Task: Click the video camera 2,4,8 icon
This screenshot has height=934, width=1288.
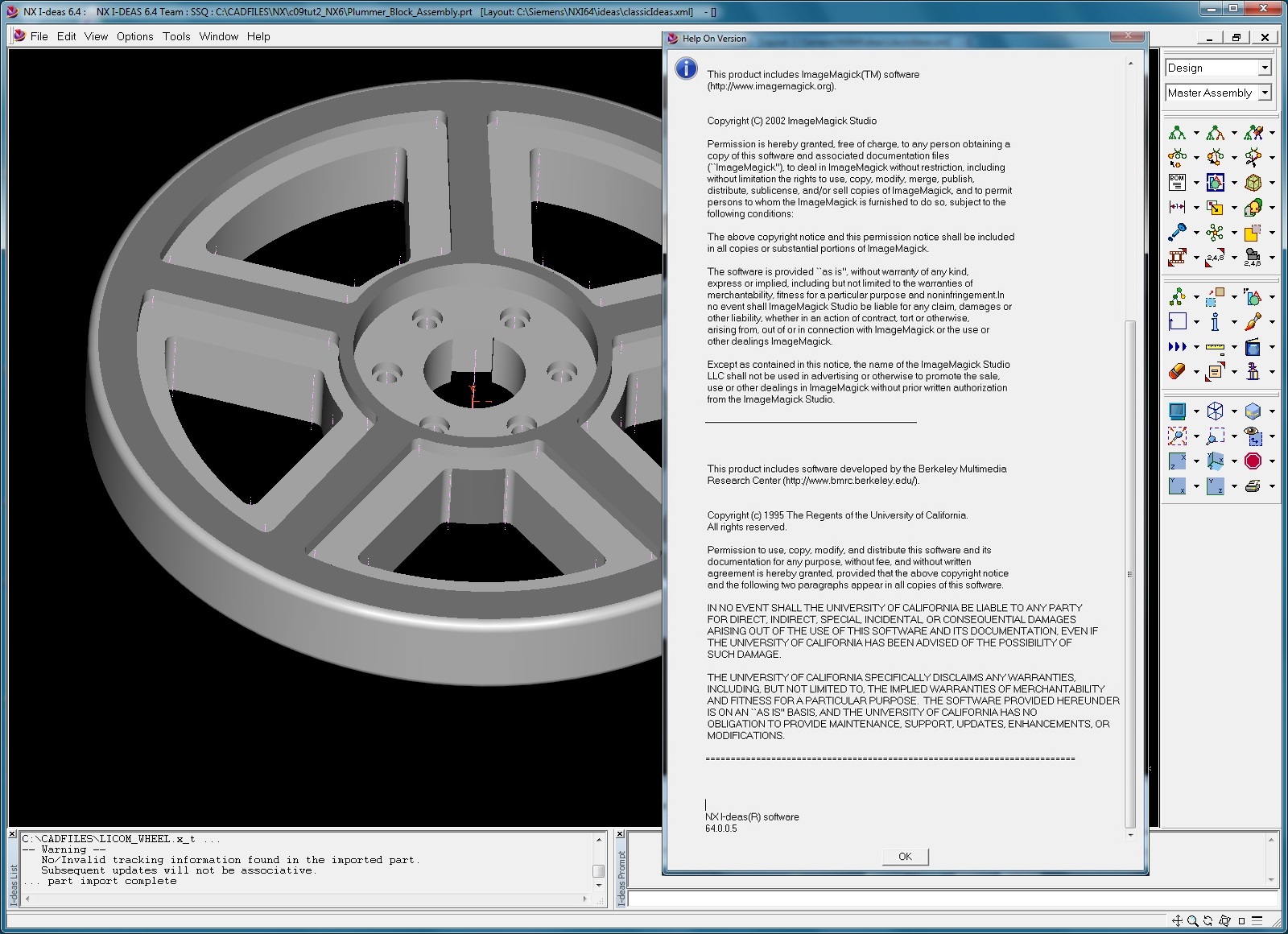Action: (1253, 258)
